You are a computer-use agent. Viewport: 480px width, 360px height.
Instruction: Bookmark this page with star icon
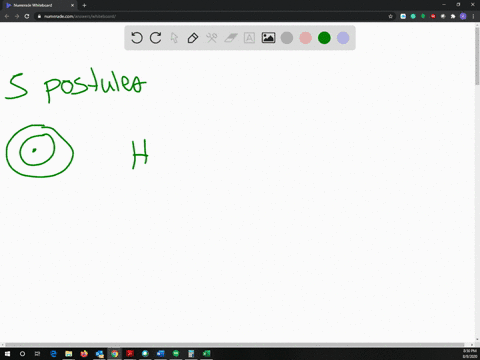[391, 16]
